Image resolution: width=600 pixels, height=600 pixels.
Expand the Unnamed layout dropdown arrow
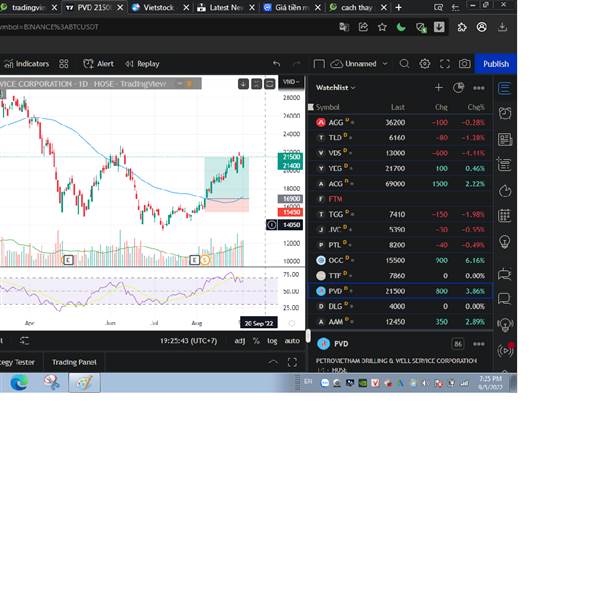click(x=385, y=64)
